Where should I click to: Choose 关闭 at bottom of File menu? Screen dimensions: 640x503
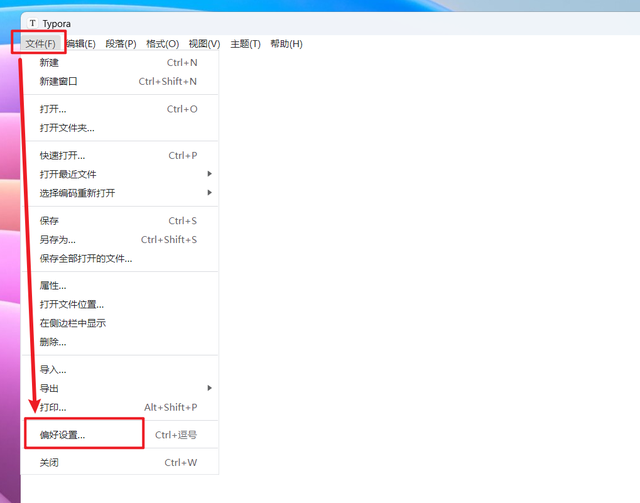(120, 463)
